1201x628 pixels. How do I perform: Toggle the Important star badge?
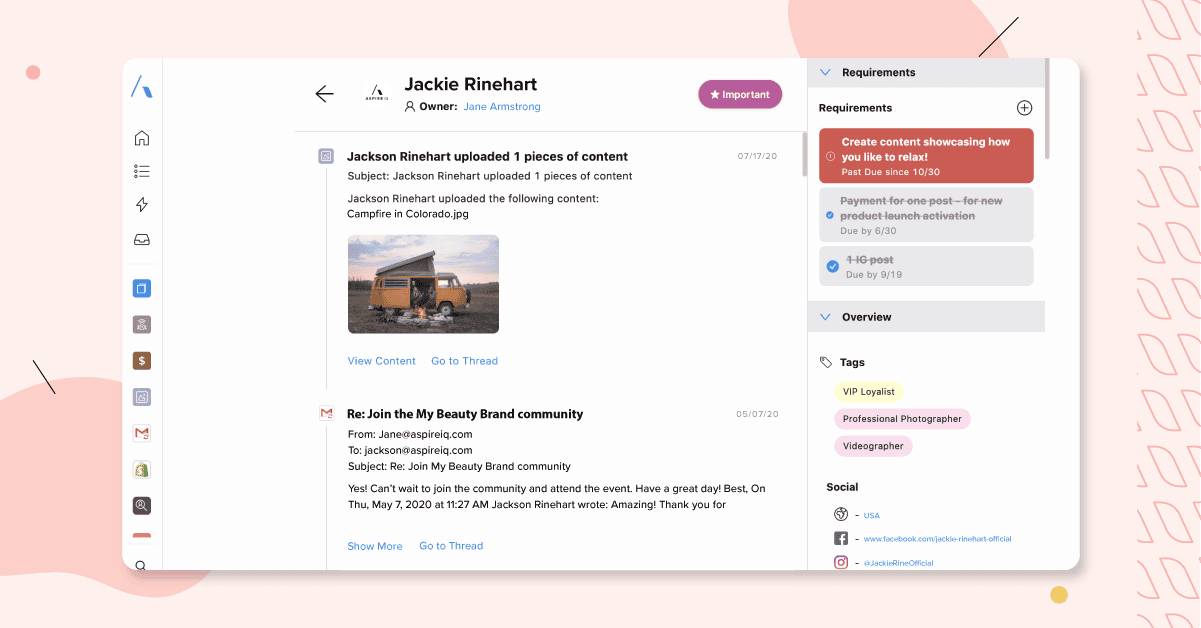click(x=740, y=94)
